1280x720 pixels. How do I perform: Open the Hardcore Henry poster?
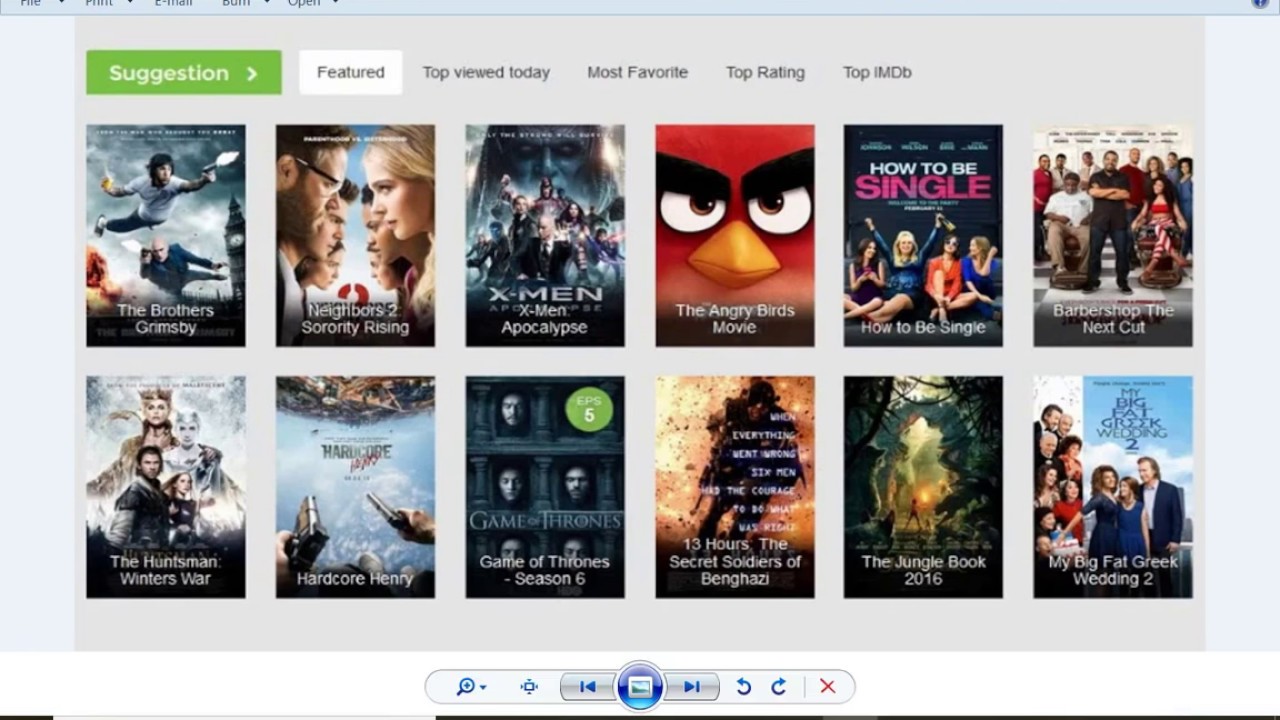click(355, 487)
